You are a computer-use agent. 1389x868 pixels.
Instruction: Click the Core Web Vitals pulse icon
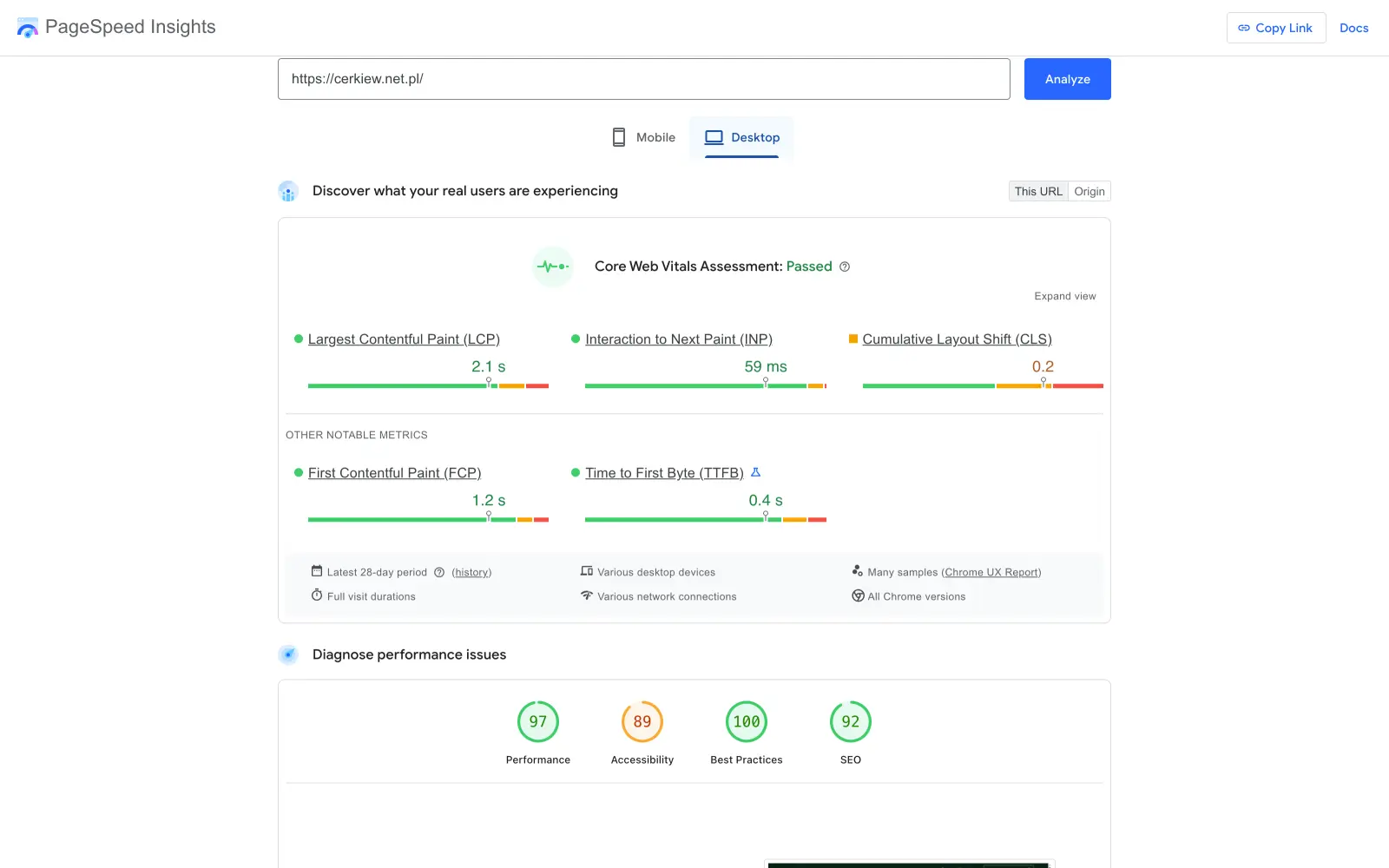[553, 266]
